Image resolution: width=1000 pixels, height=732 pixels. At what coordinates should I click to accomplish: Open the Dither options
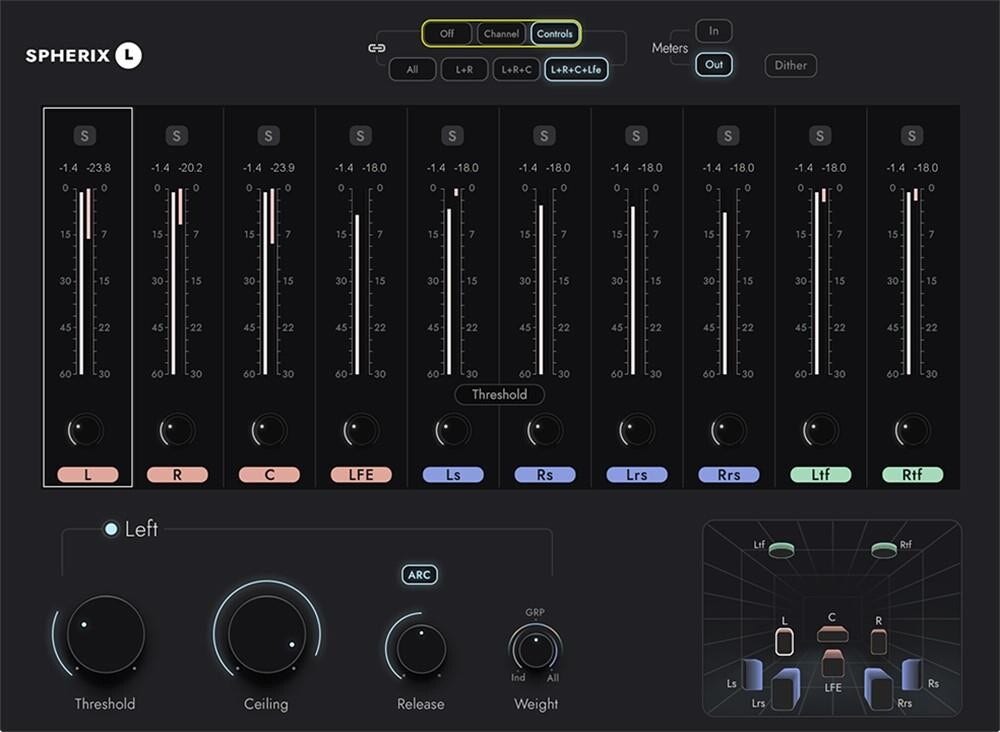790,65
